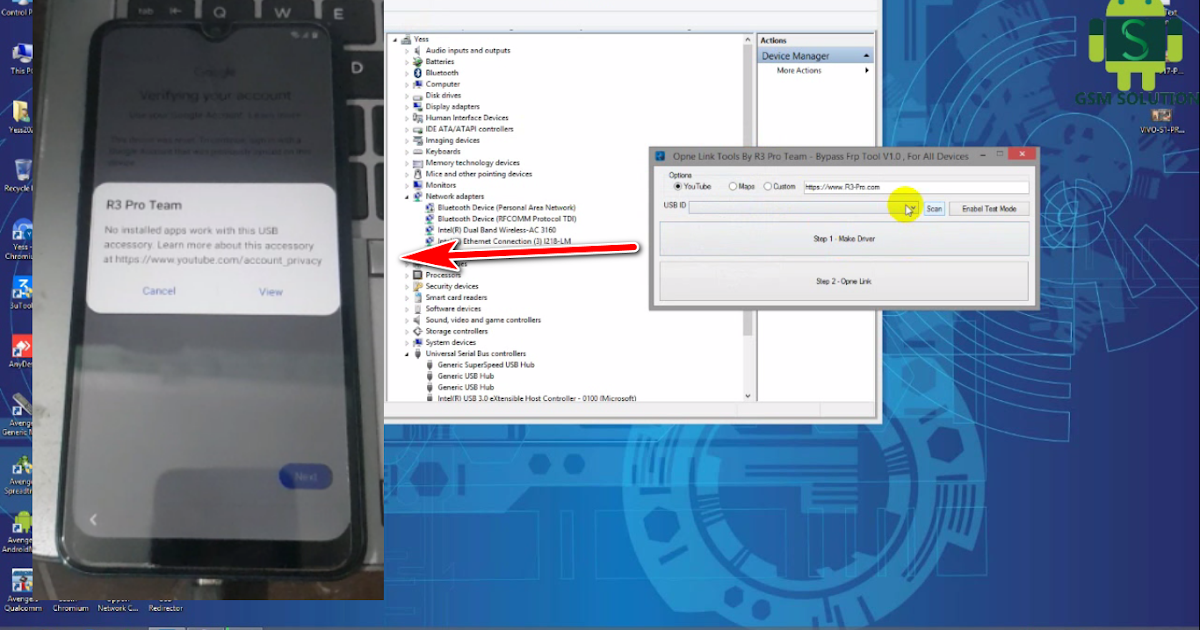
Task: Select Bluetooth Device (Personal Area Network) entry
Action: point(506,207)
